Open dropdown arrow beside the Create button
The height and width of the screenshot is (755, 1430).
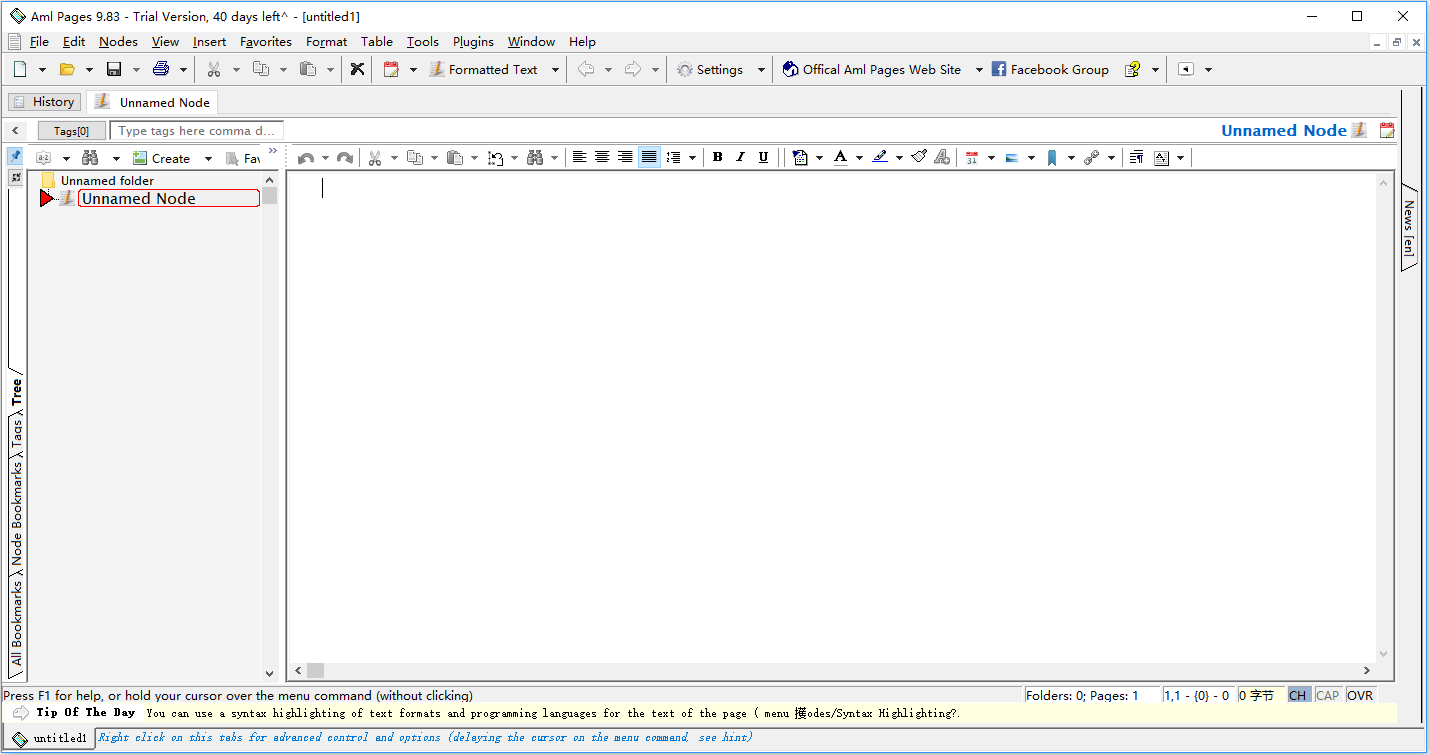point(208,158)
